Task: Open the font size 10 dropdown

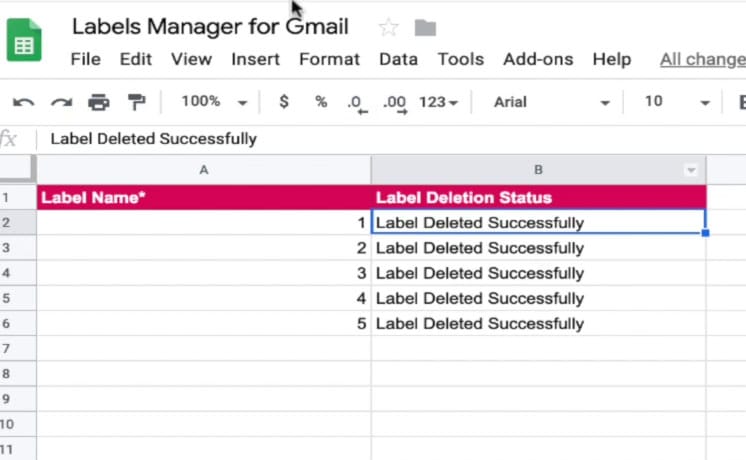Action: (677, 101)
